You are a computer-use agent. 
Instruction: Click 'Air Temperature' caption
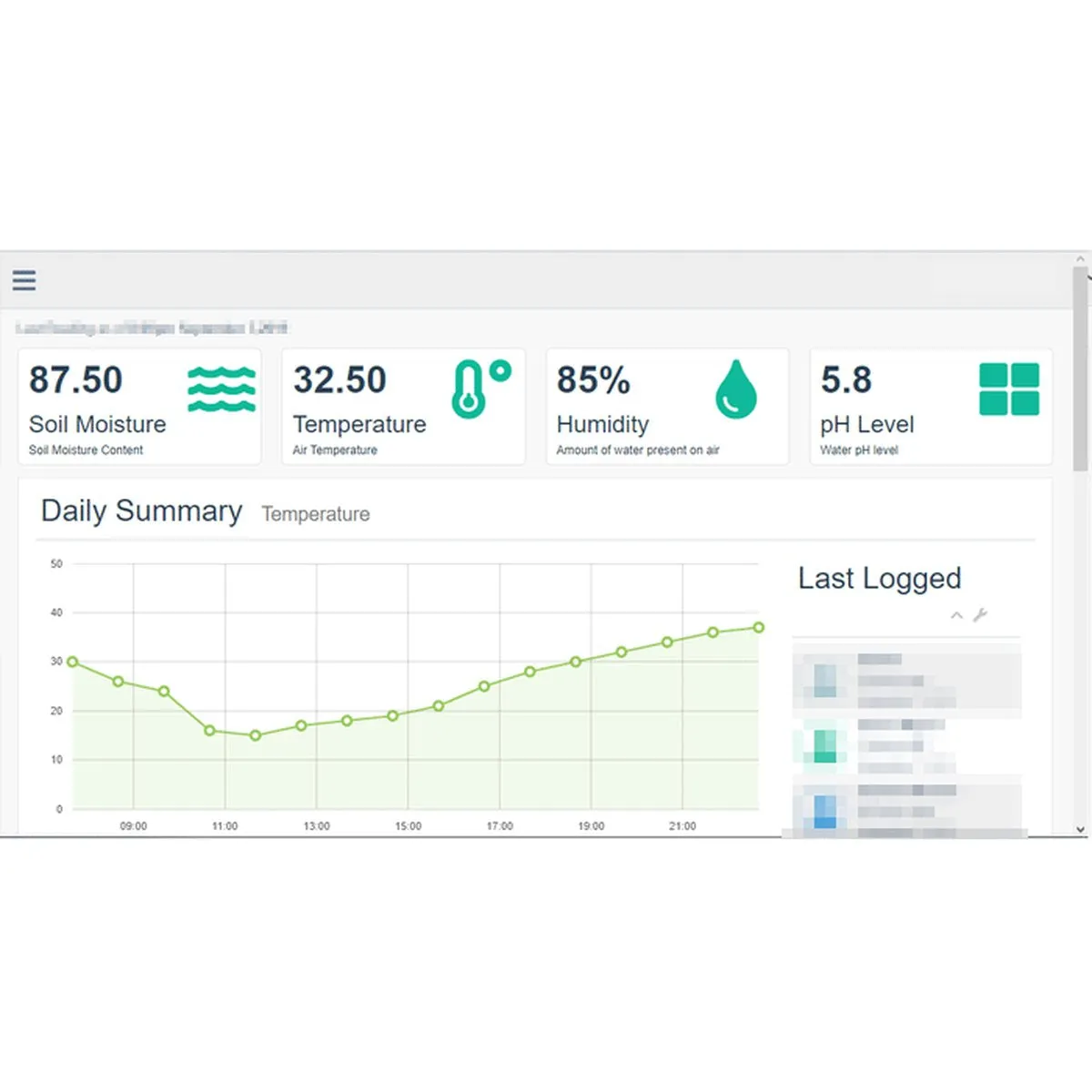coord(335,450)
